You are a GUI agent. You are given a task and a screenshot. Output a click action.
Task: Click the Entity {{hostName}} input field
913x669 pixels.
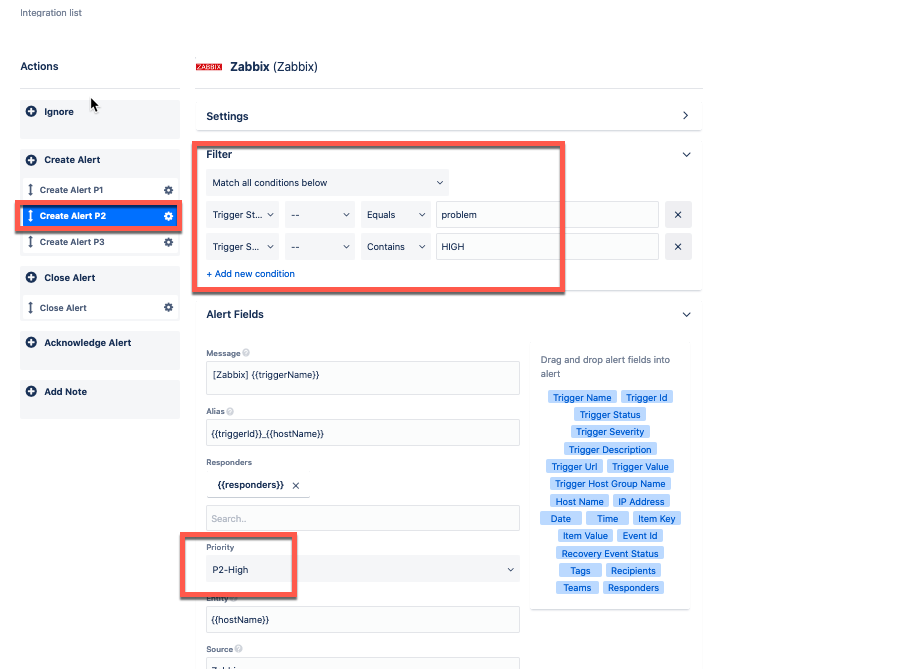363,620
